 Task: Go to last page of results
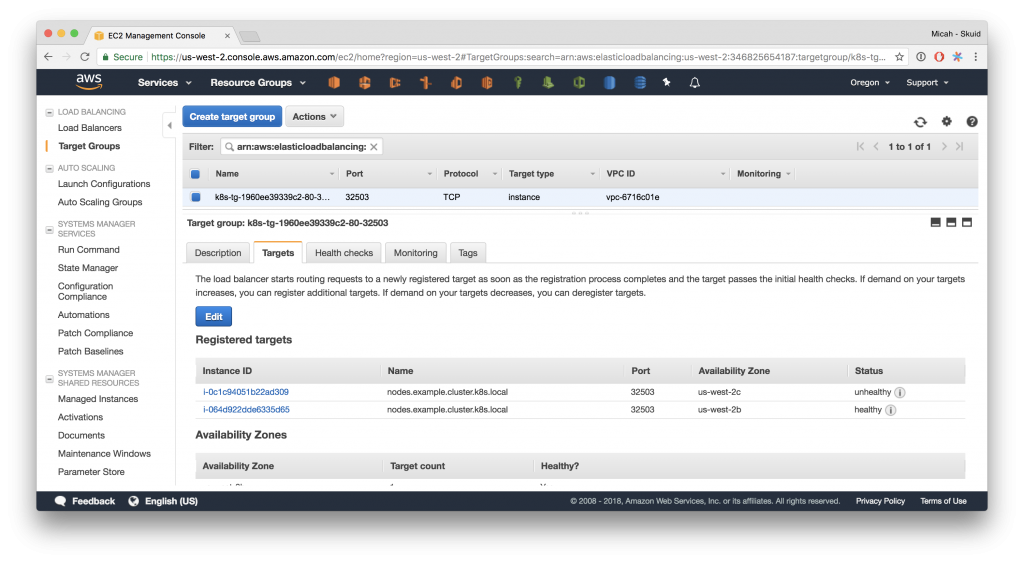tap(959, 146)
